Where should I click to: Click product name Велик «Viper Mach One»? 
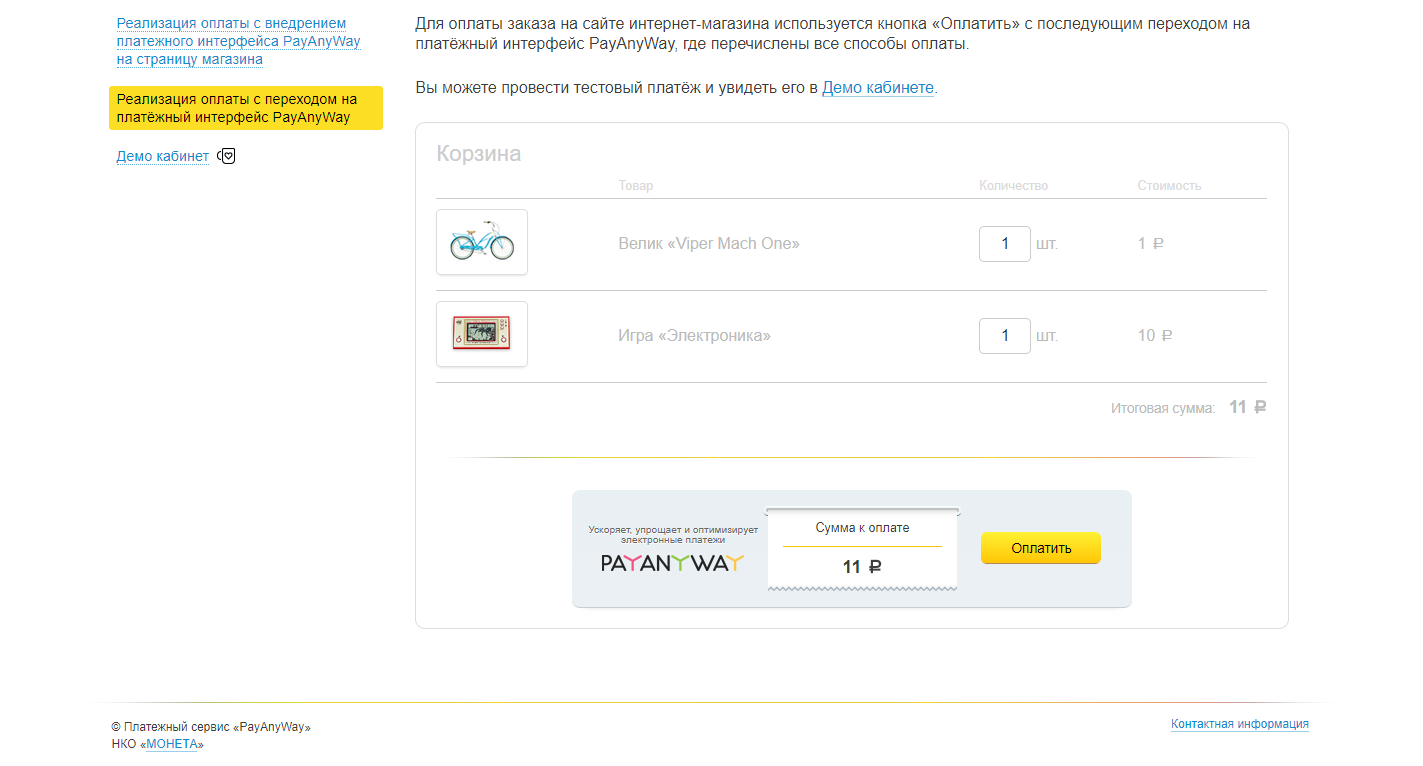tap(709, 244)
